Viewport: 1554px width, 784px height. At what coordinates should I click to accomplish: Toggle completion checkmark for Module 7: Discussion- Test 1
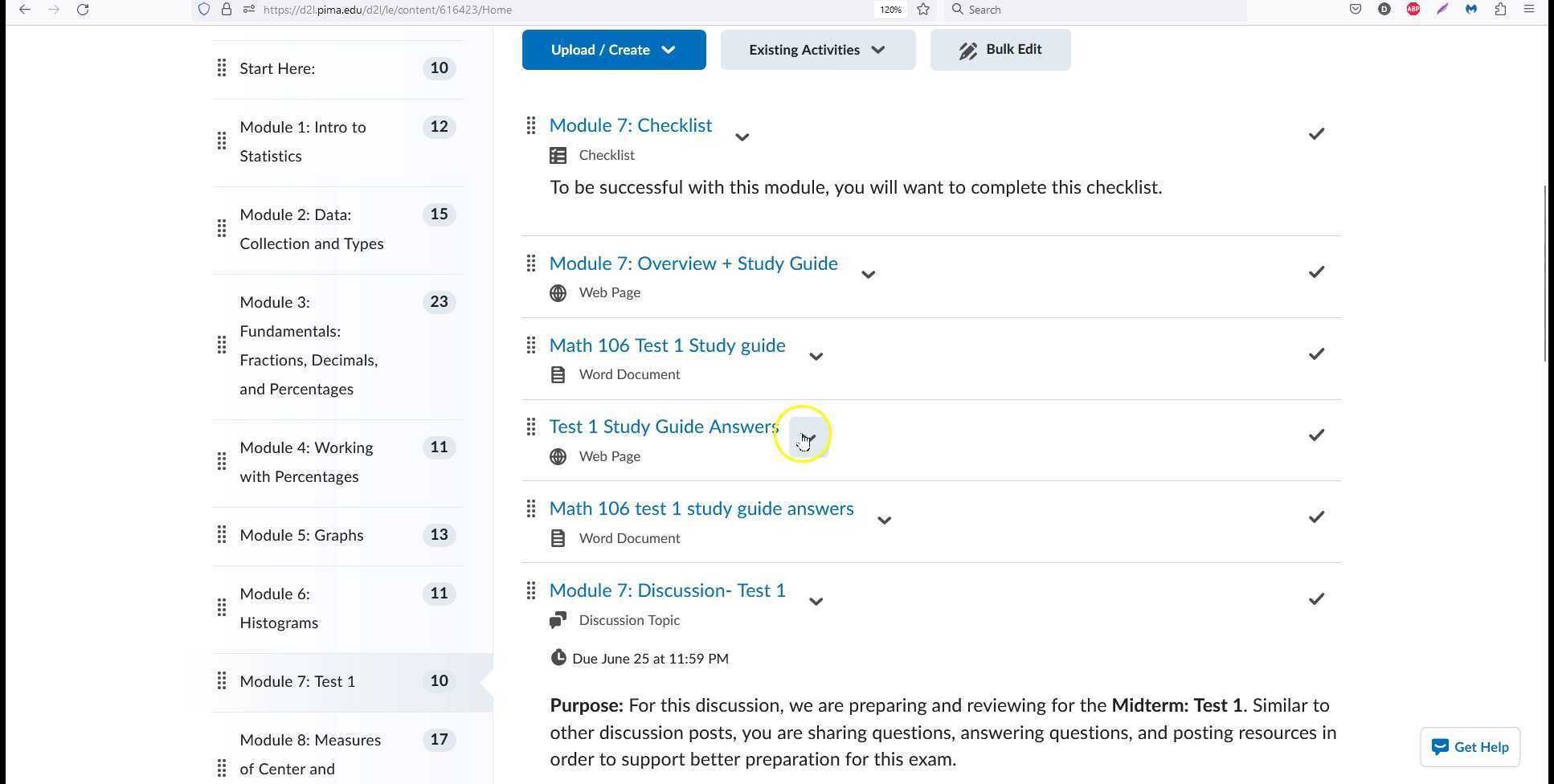pyautogui.click(x=1315, y=598)
